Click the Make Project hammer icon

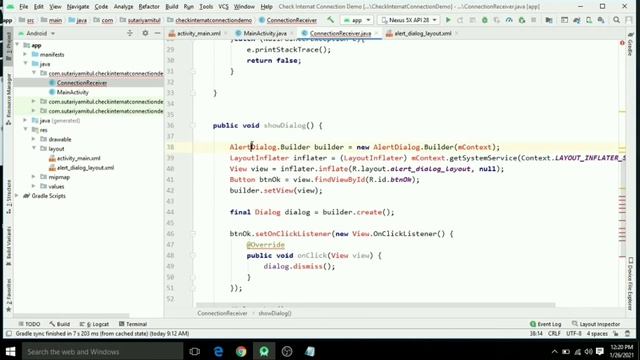point(330,20)
